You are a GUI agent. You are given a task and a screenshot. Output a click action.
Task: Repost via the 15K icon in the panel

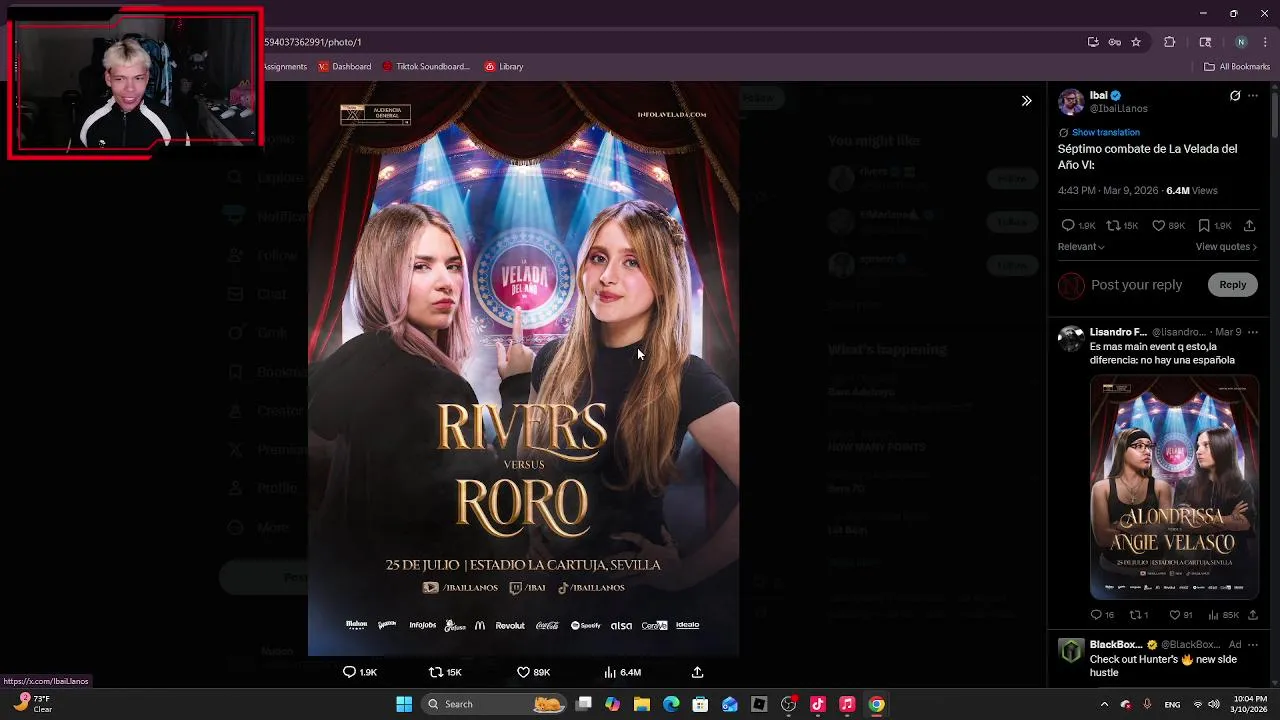click(x=1112, y=226)
